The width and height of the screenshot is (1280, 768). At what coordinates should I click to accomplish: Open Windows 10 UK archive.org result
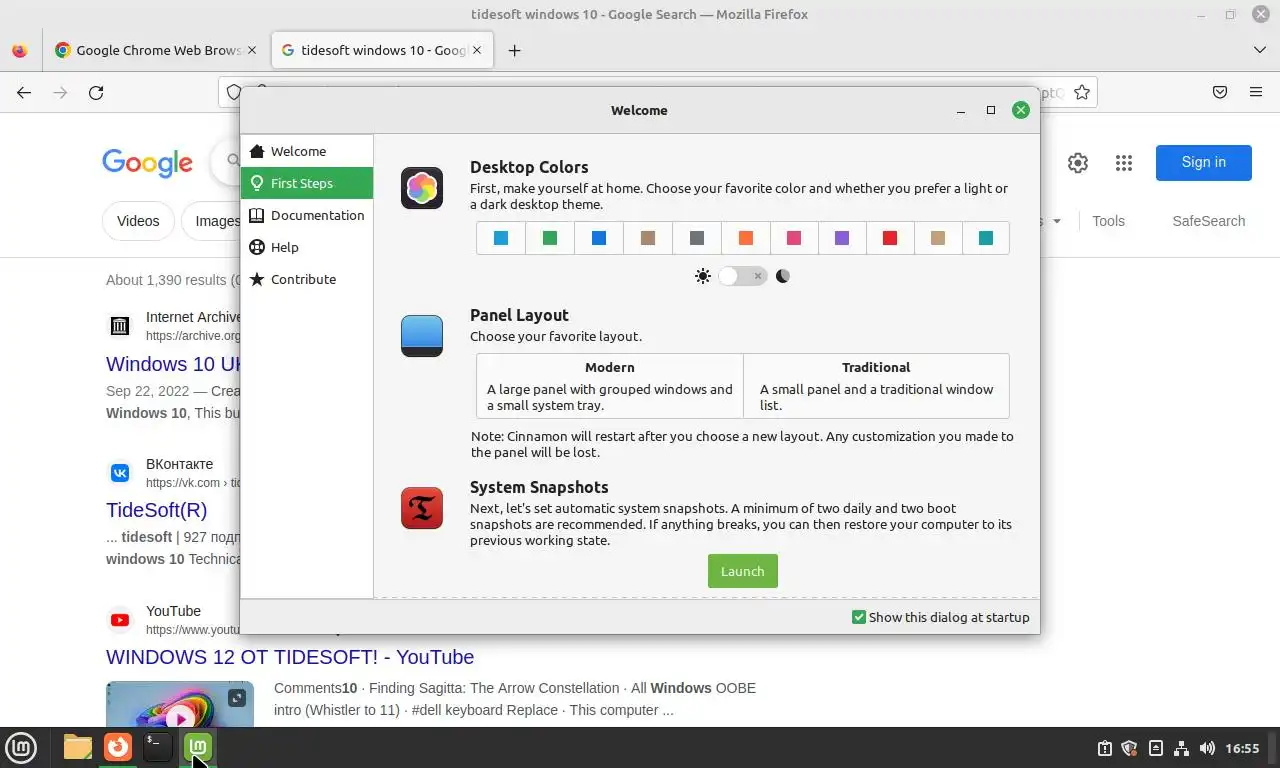[x=173, y=364]
